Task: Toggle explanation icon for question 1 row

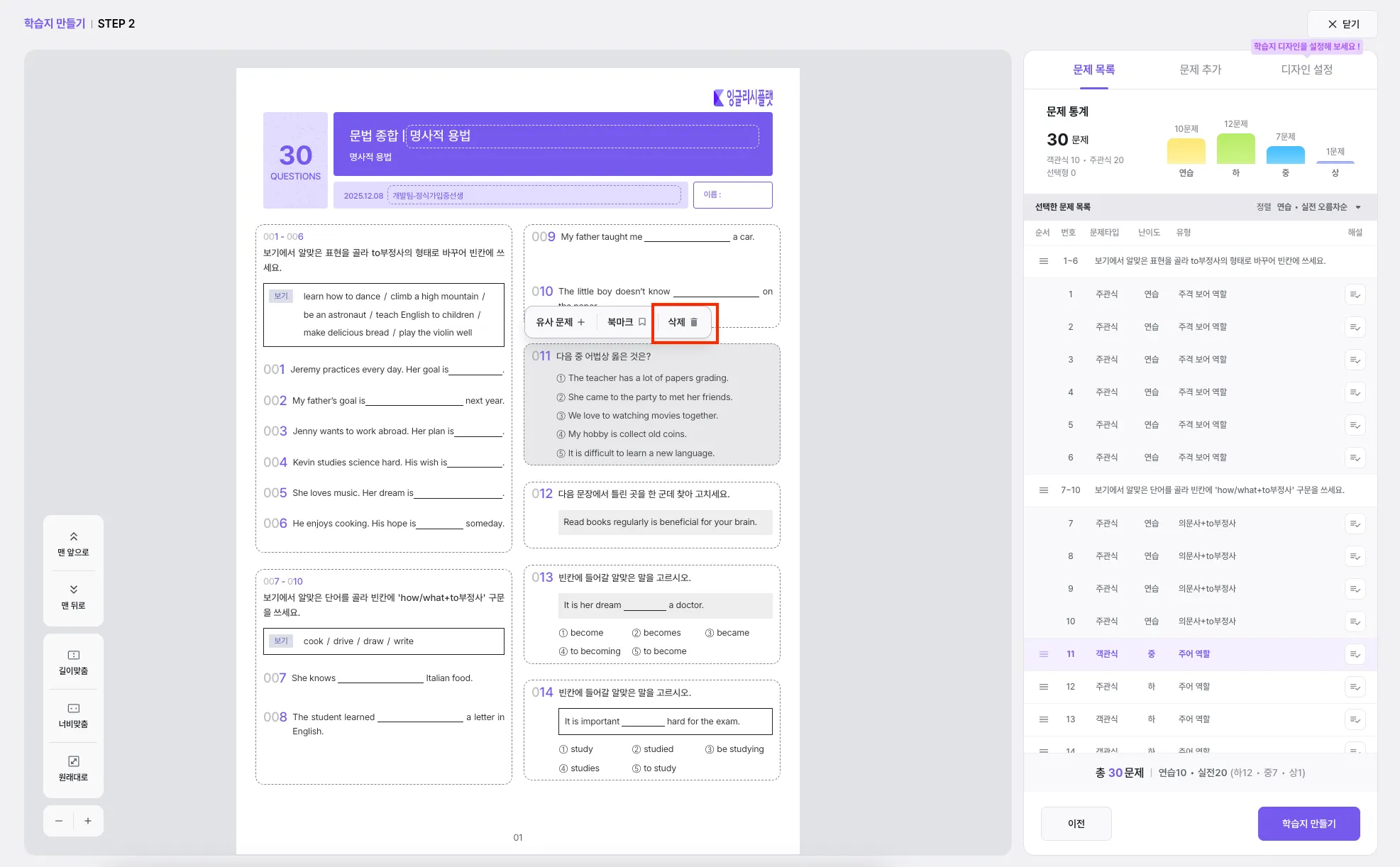Action: pyautogui.click(x=1355, y=294)
